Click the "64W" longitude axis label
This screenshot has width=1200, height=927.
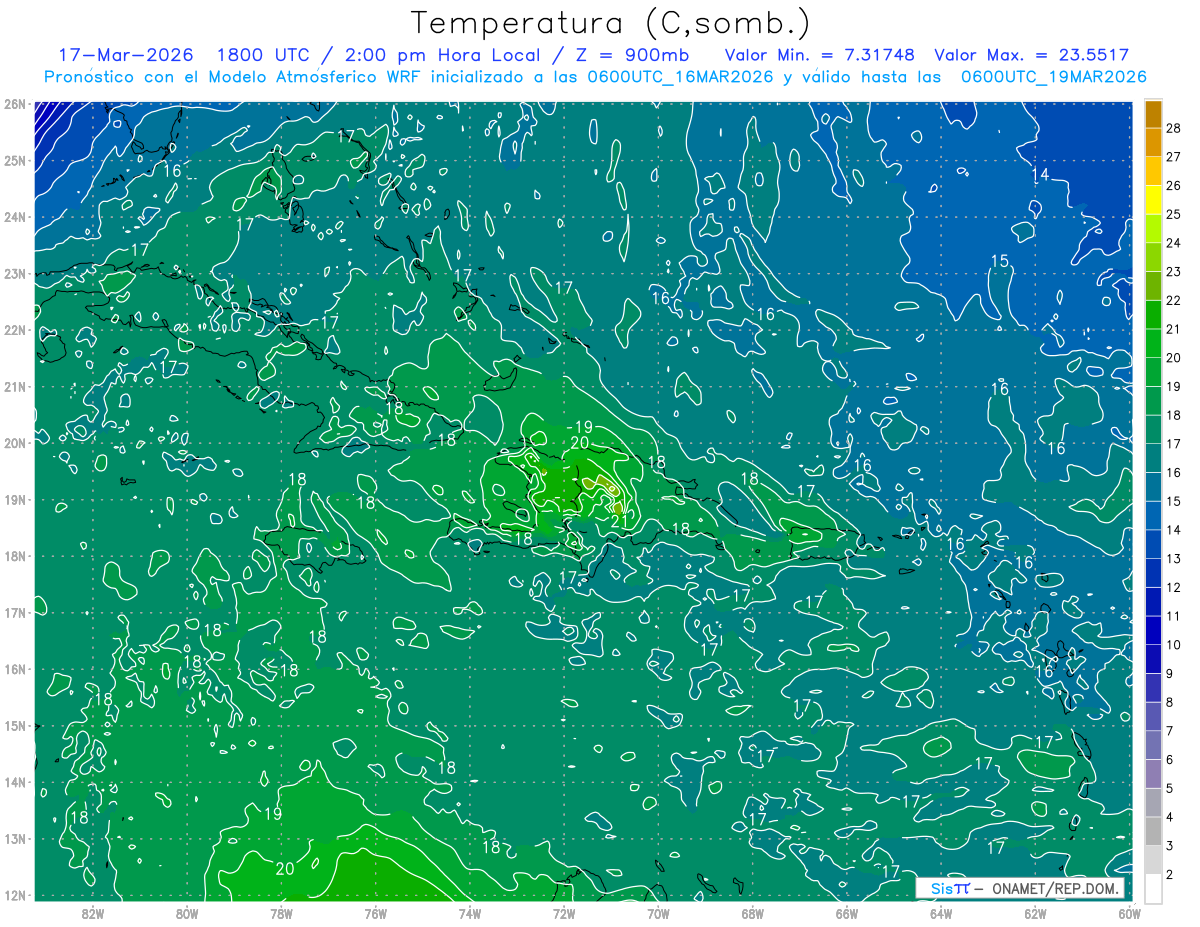pos(941,913)
